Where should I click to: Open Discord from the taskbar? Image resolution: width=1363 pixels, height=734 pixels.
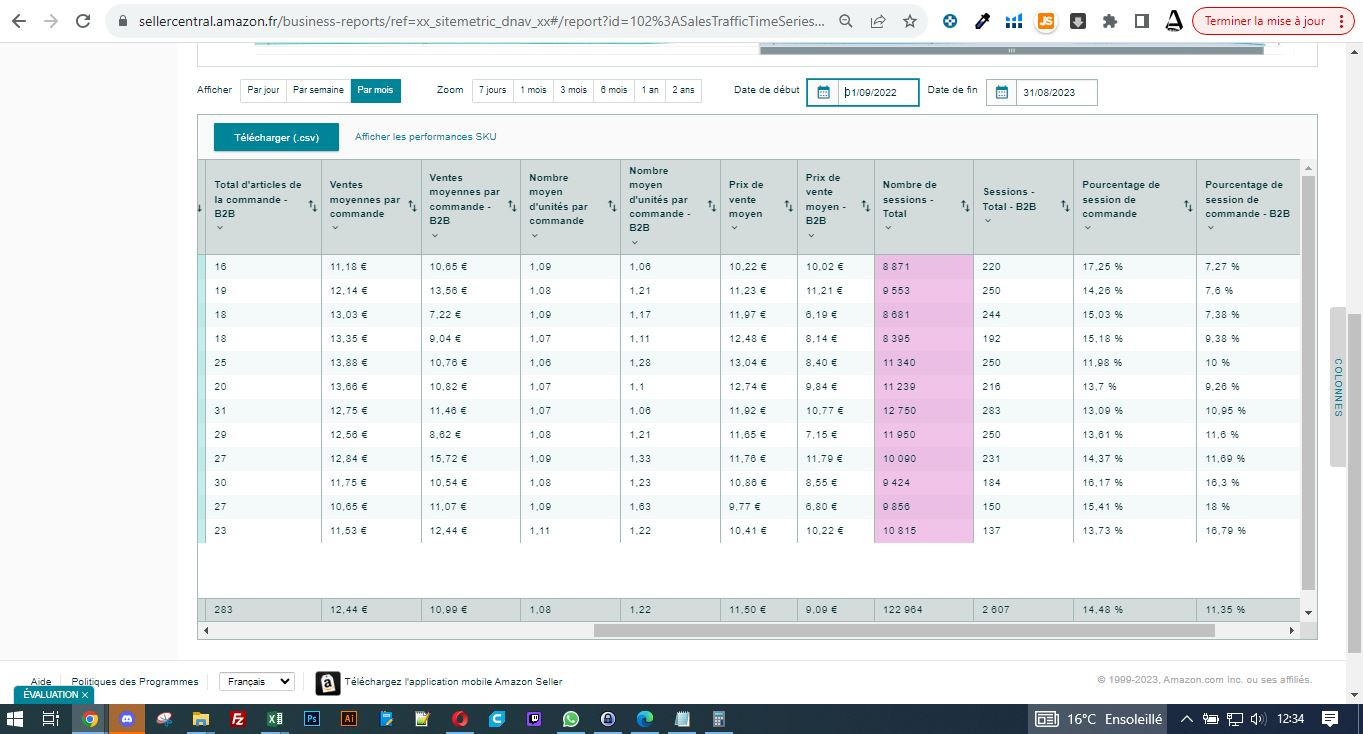pyautogui.click(x=127, y=719)
